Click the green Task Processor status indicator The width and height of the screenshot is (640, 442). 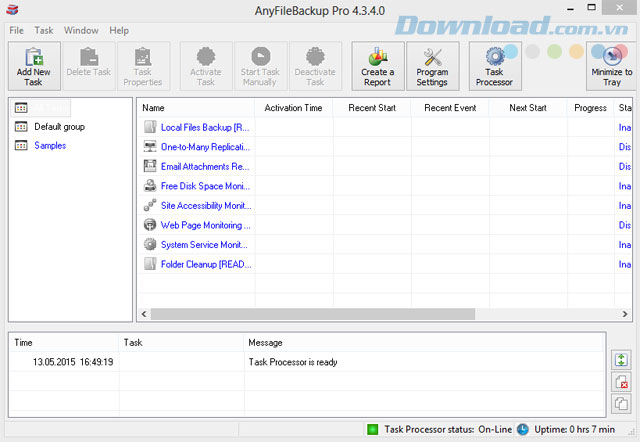click(x=372, y=429)
